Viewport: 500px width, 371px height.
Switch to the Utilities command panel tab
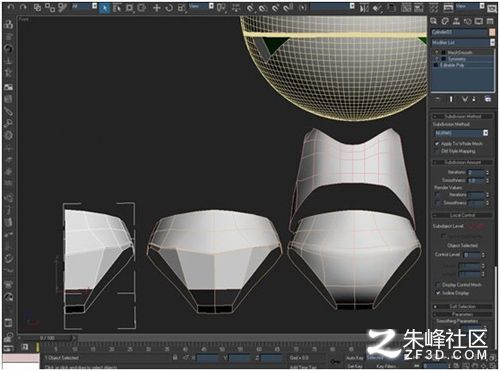click(x=490, y=21)
